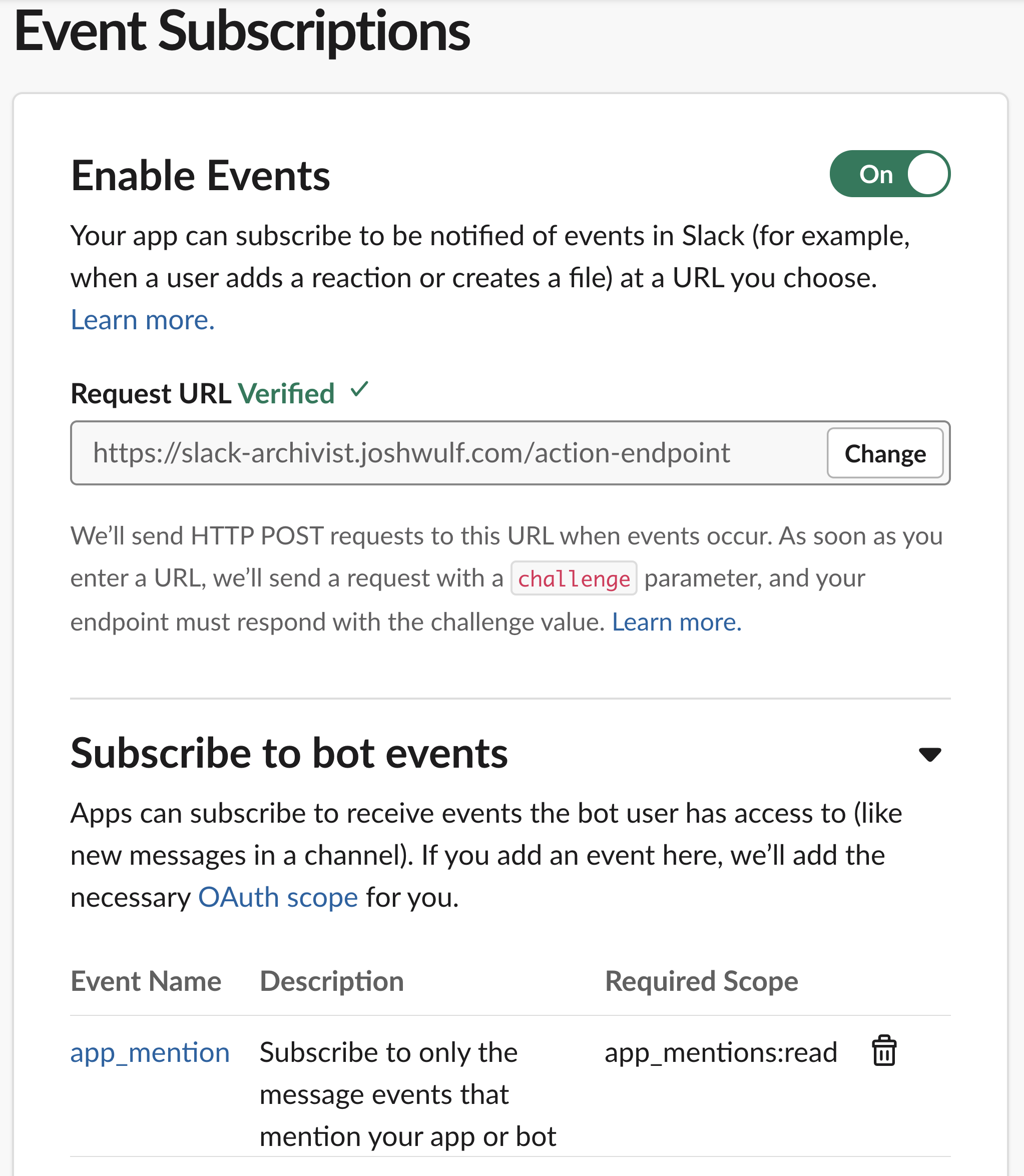The height and width of the screenshot is (1176, 1024).
Task: Open Learn more link about challenge value
Action: click(x=676, y=622)
